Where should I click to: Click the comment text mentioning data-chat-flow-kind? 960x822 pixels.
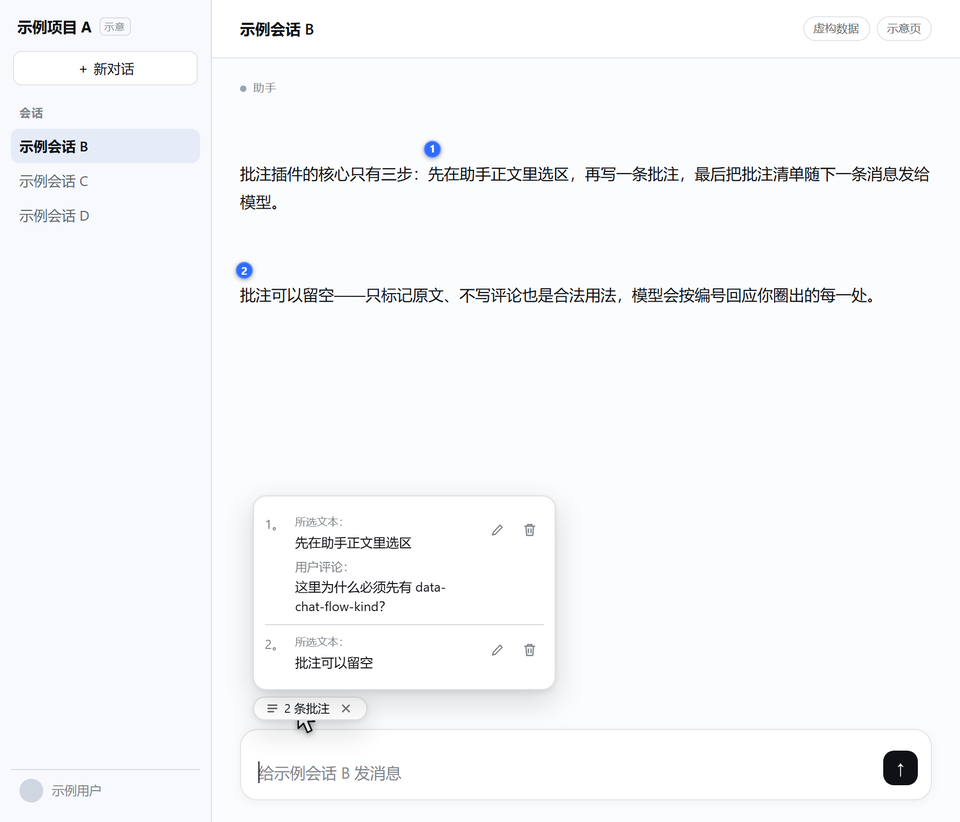point(370,597)
